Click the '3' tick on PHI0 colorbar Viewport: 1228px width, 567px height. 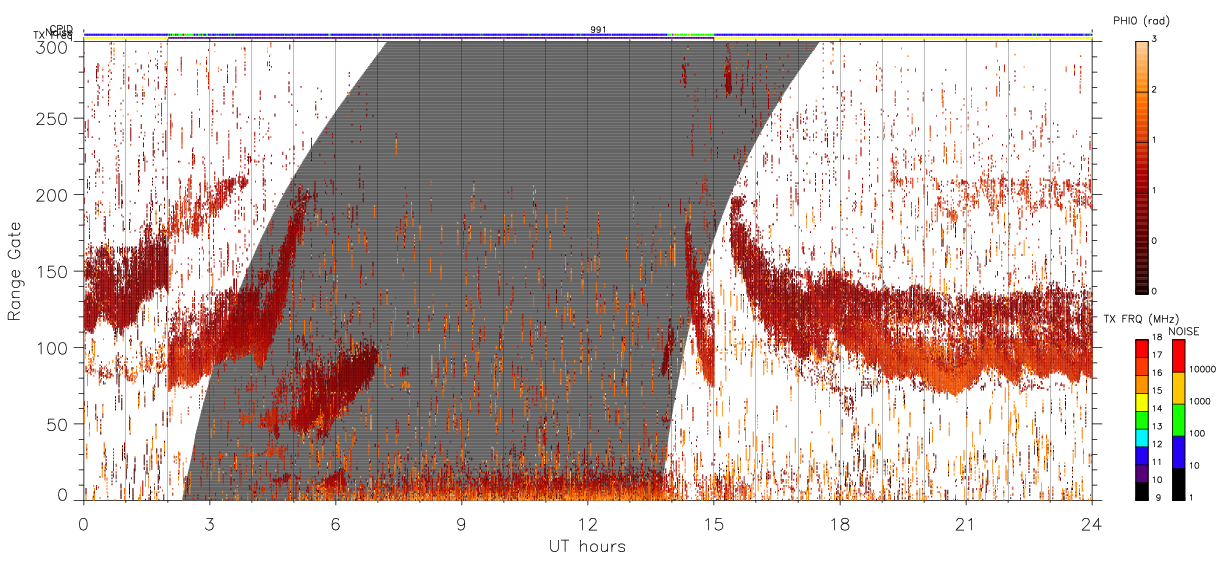1154,40
